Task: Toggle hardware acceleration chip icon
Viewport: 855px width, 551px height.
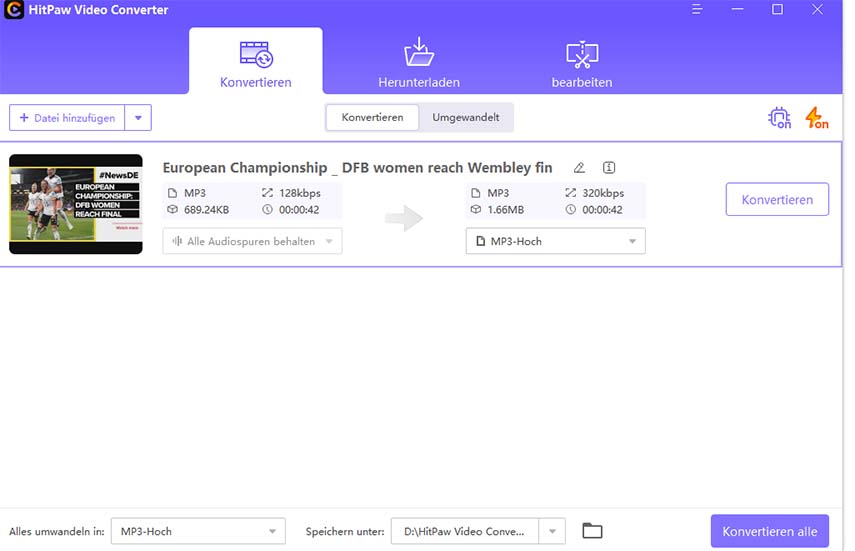Action: (779, 117)
